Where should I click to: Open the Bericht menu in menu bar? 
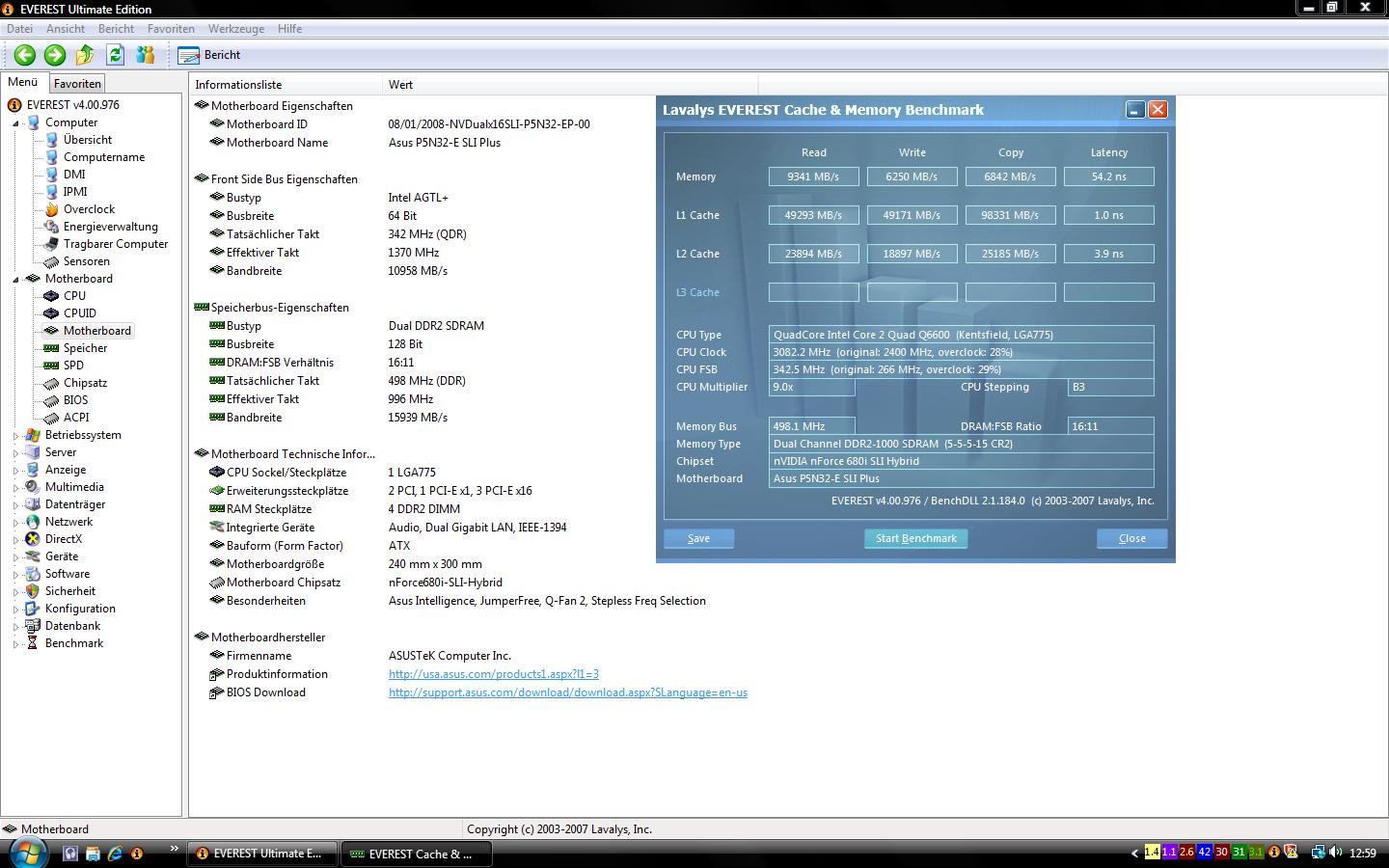[x=116, y=29]
